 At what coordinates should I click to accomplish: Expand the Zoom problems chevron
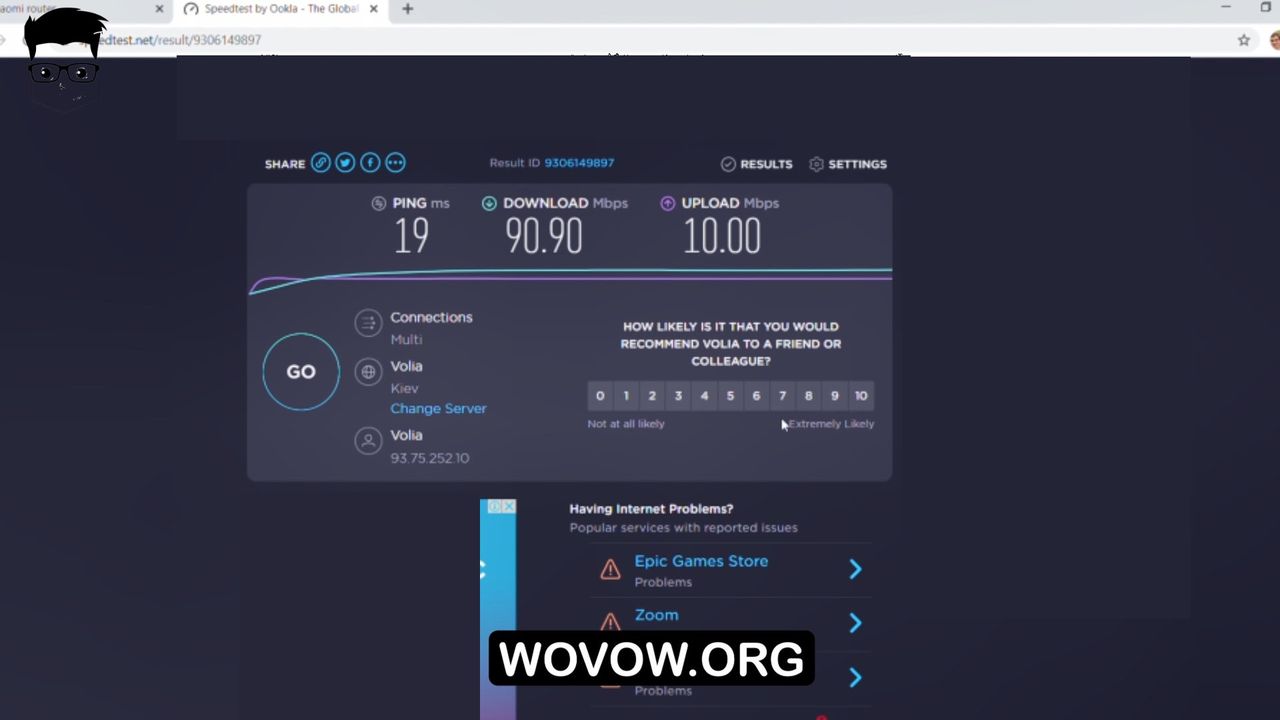coord(855,623)
